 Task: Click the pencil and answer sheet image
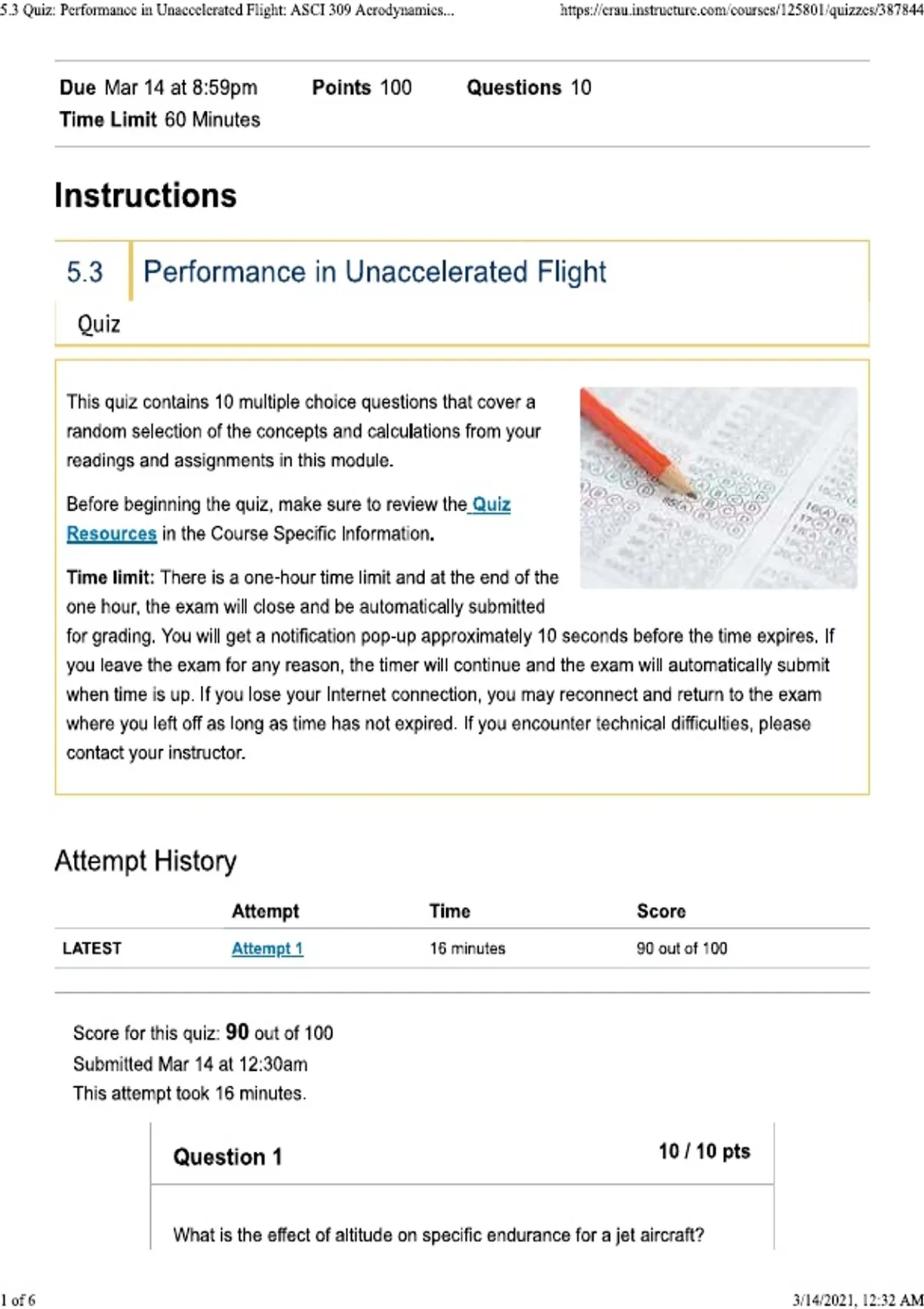tap(718, 487)
